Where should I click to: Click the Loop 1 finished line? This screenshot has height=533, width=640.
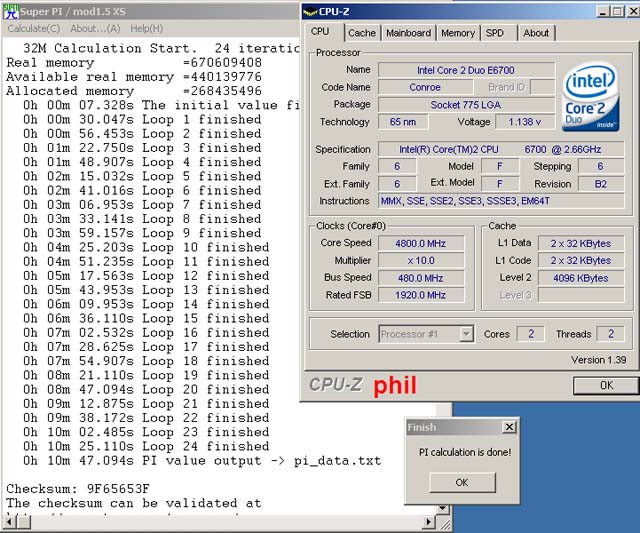(x=142, y=120)
